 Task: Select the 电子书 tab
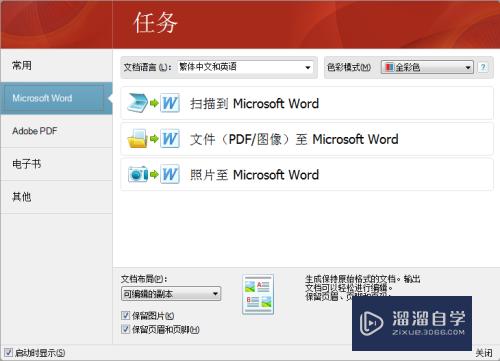[56, 164]
